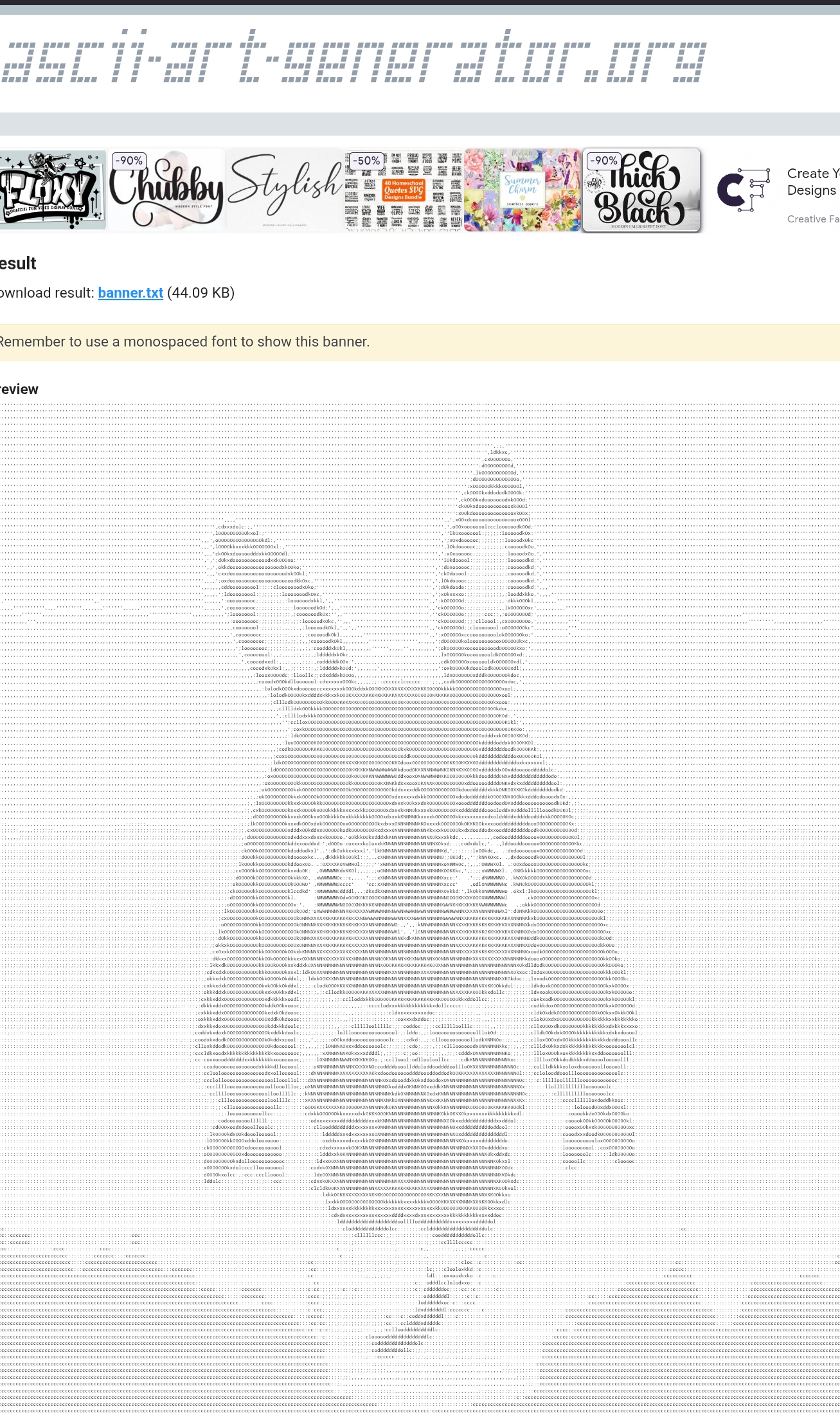Click the -90% badge on Thick Black ad

pos(604,161)
